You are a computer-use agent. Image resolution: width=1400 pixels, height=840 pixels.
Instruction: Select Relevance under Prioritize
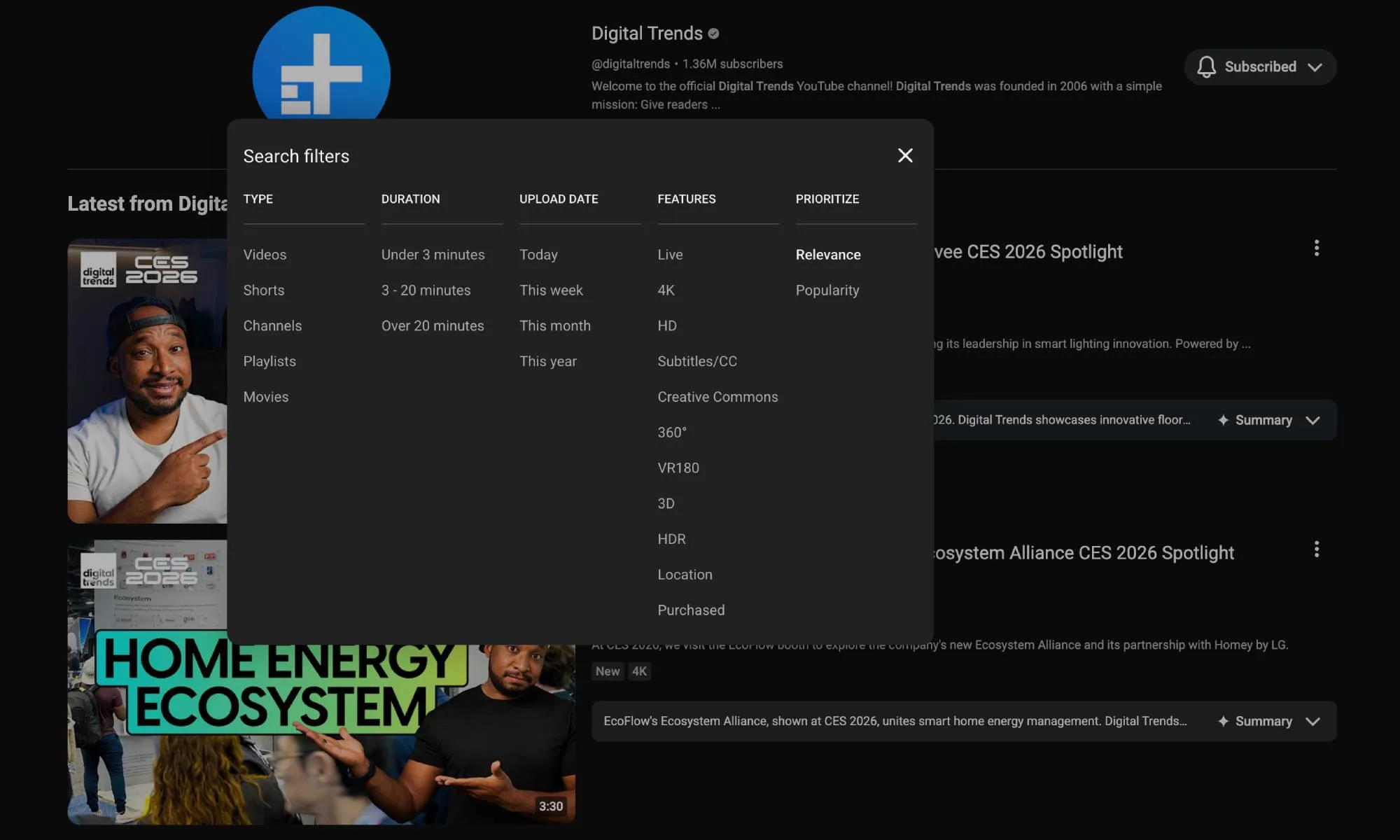pyautogui.click(x=828, y=255)
